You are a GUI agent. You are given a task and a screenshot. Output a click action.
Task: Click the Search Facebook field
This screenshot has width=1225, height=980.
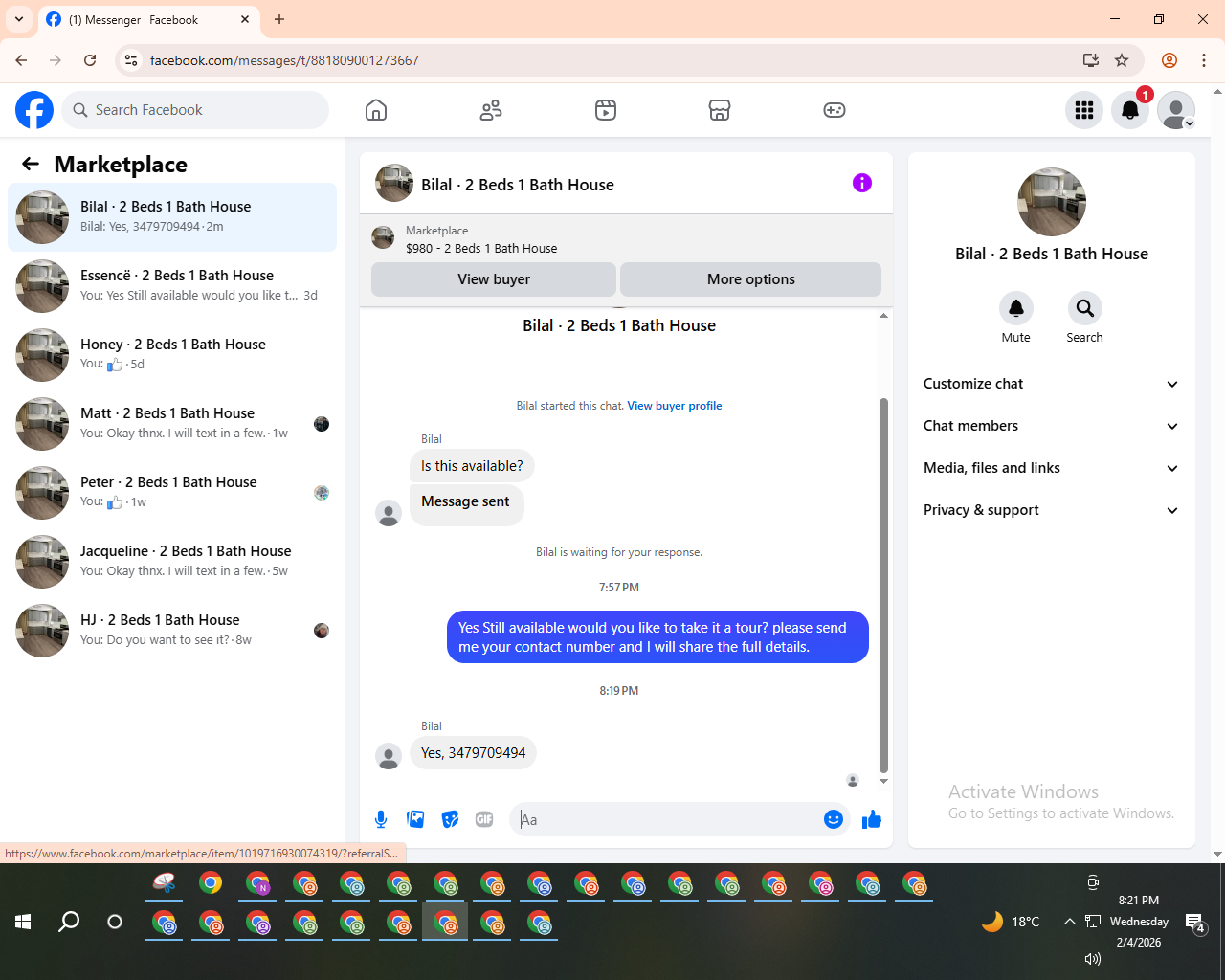click(x=195, y=110)
